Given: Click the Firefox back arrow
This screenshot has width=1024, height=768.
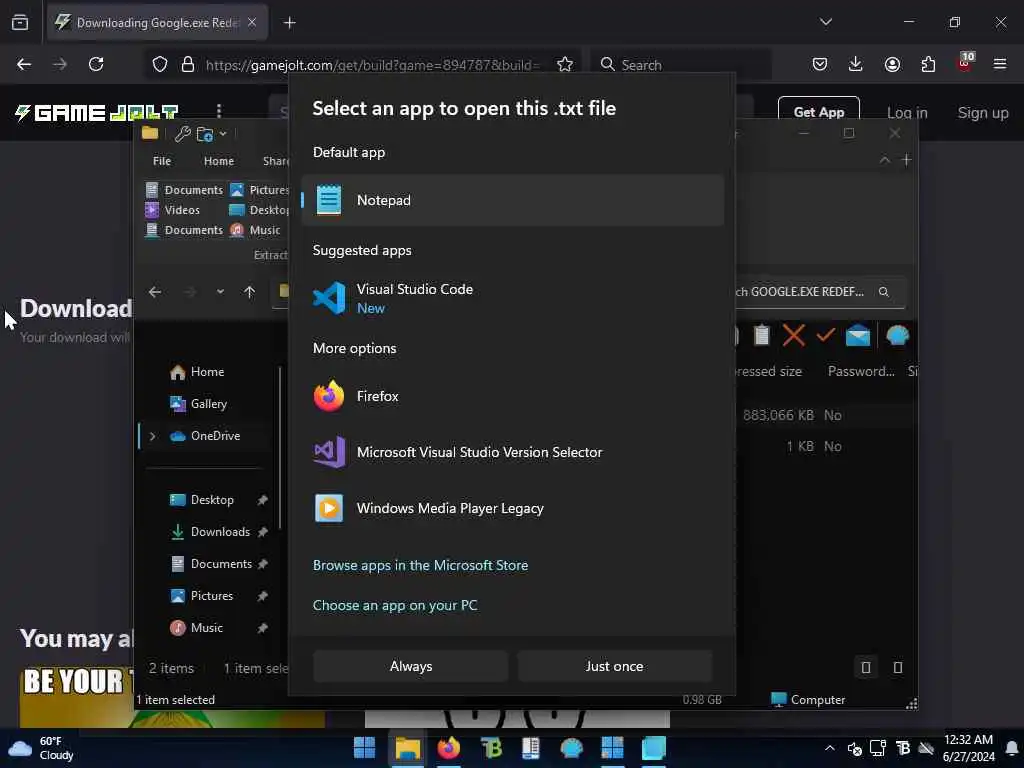Looking at the screenshot, I should click(24, 64).
